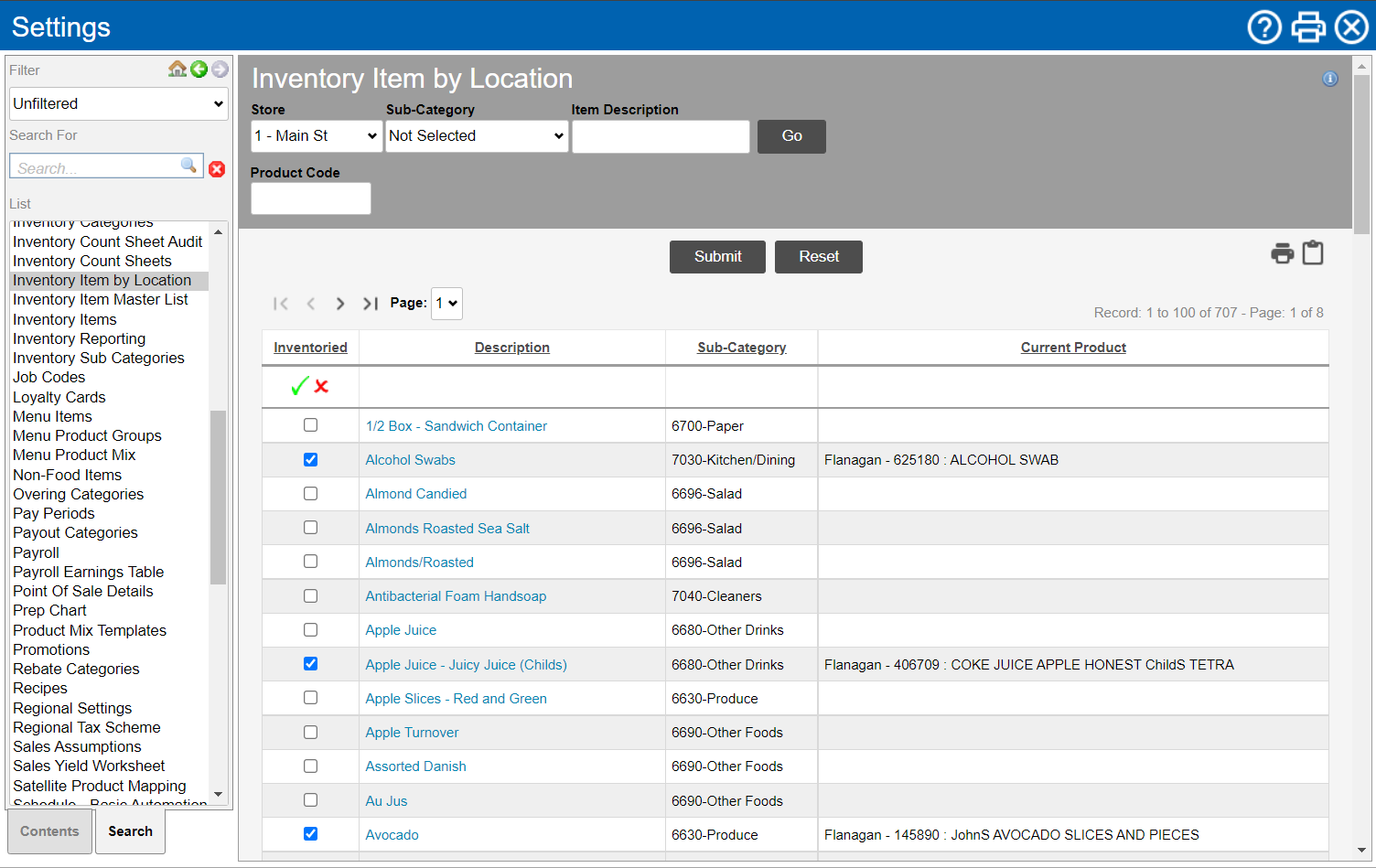
Task: Expand the Sub-Category dropdown
Action: [477, 136]
